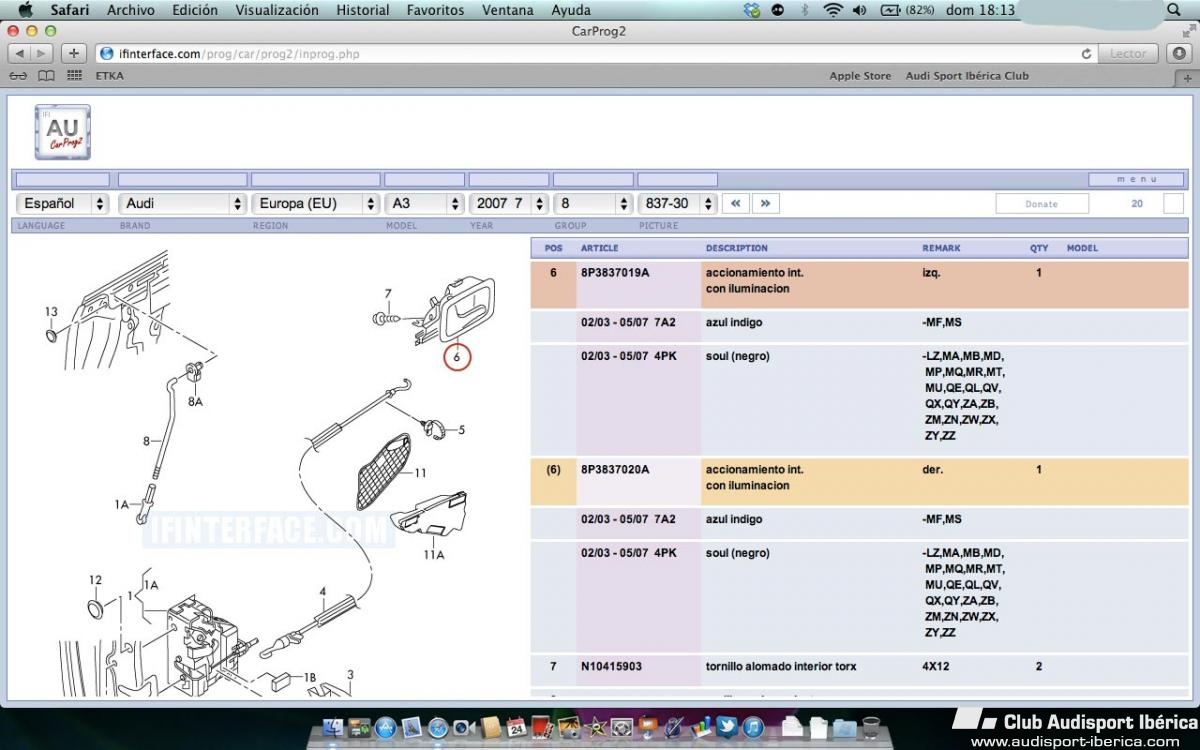Click the POS column header

(554, 248)
